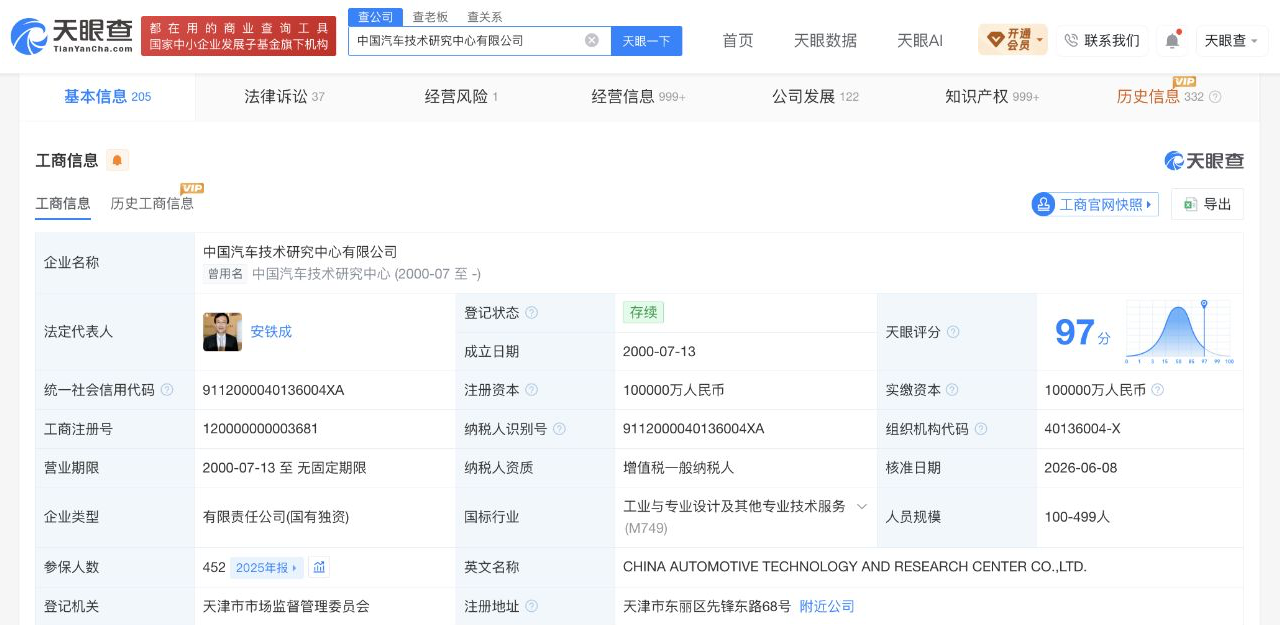Open the 天眼查 account dropdown
Viewport: 1280px width, 625px height.
(1232, 40)
